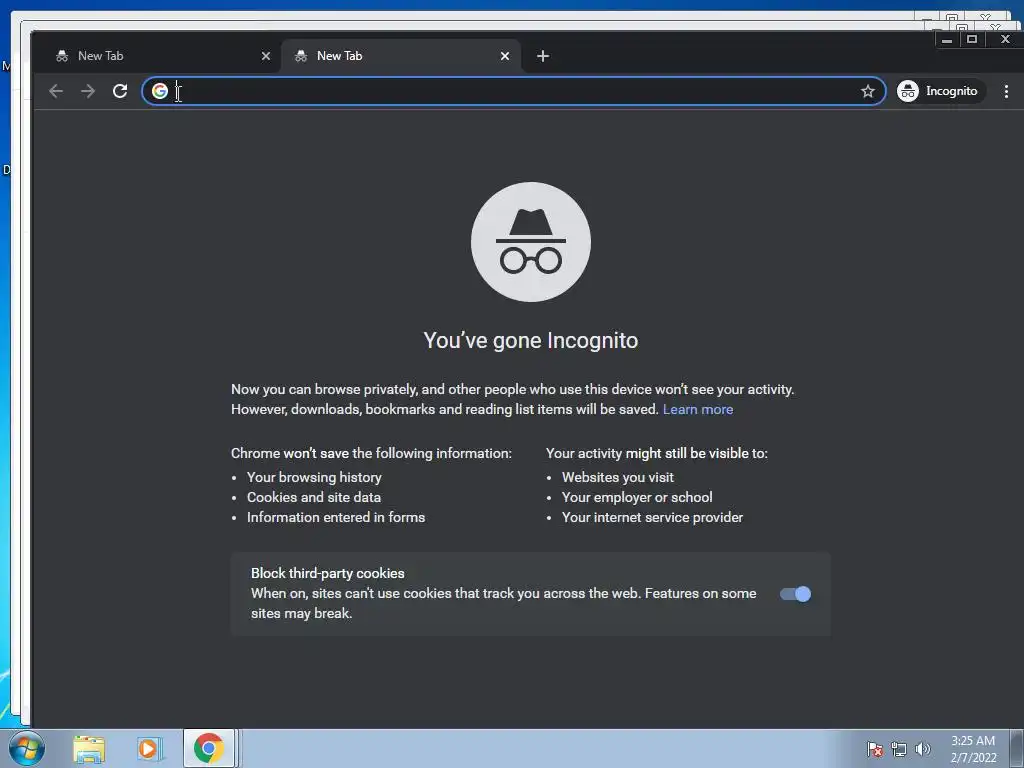Click the address bar input field
1024x768 pixels.
(x=513, y=91)
